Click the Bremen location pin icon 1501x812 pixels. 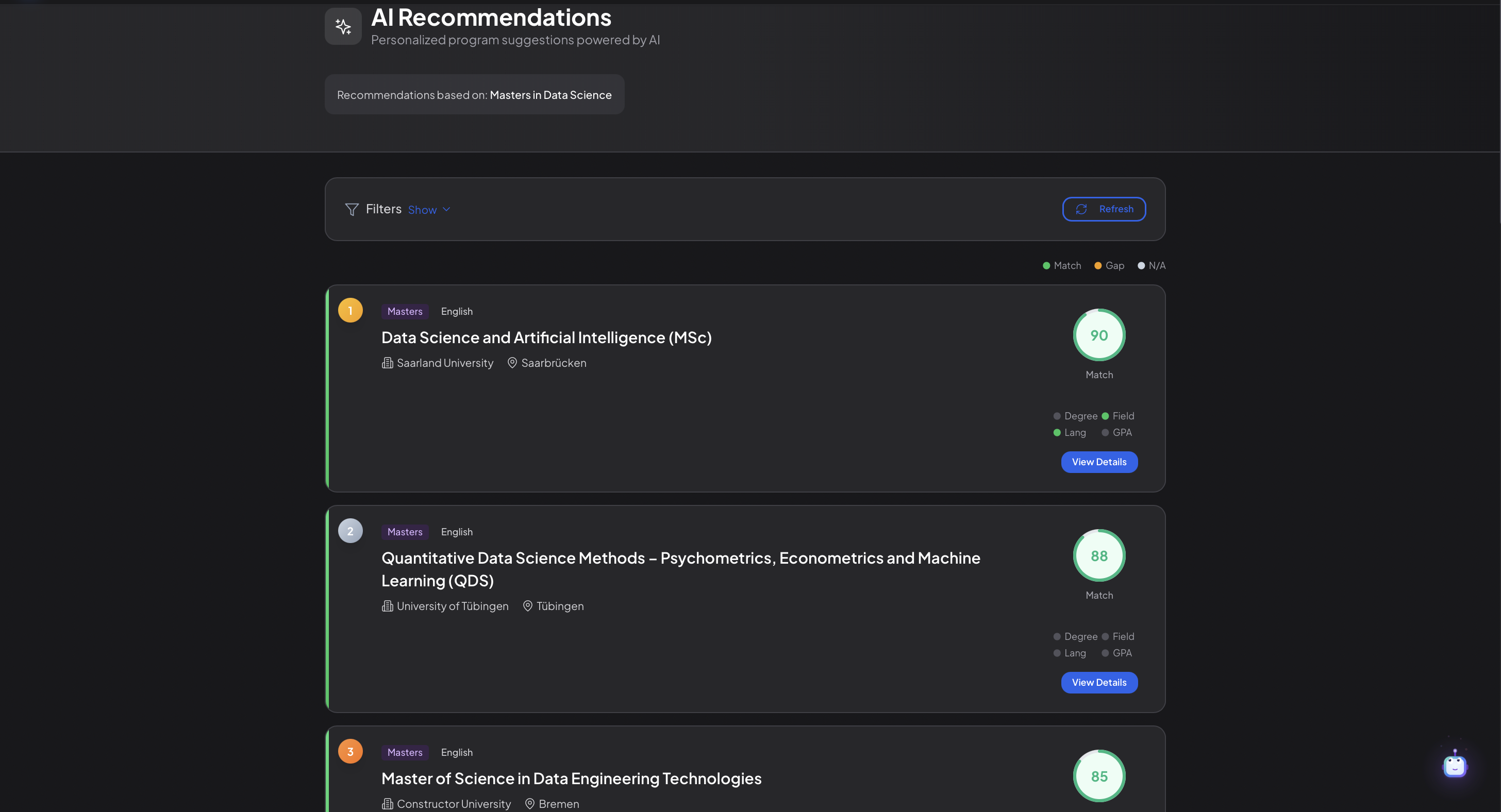[530, 804]
